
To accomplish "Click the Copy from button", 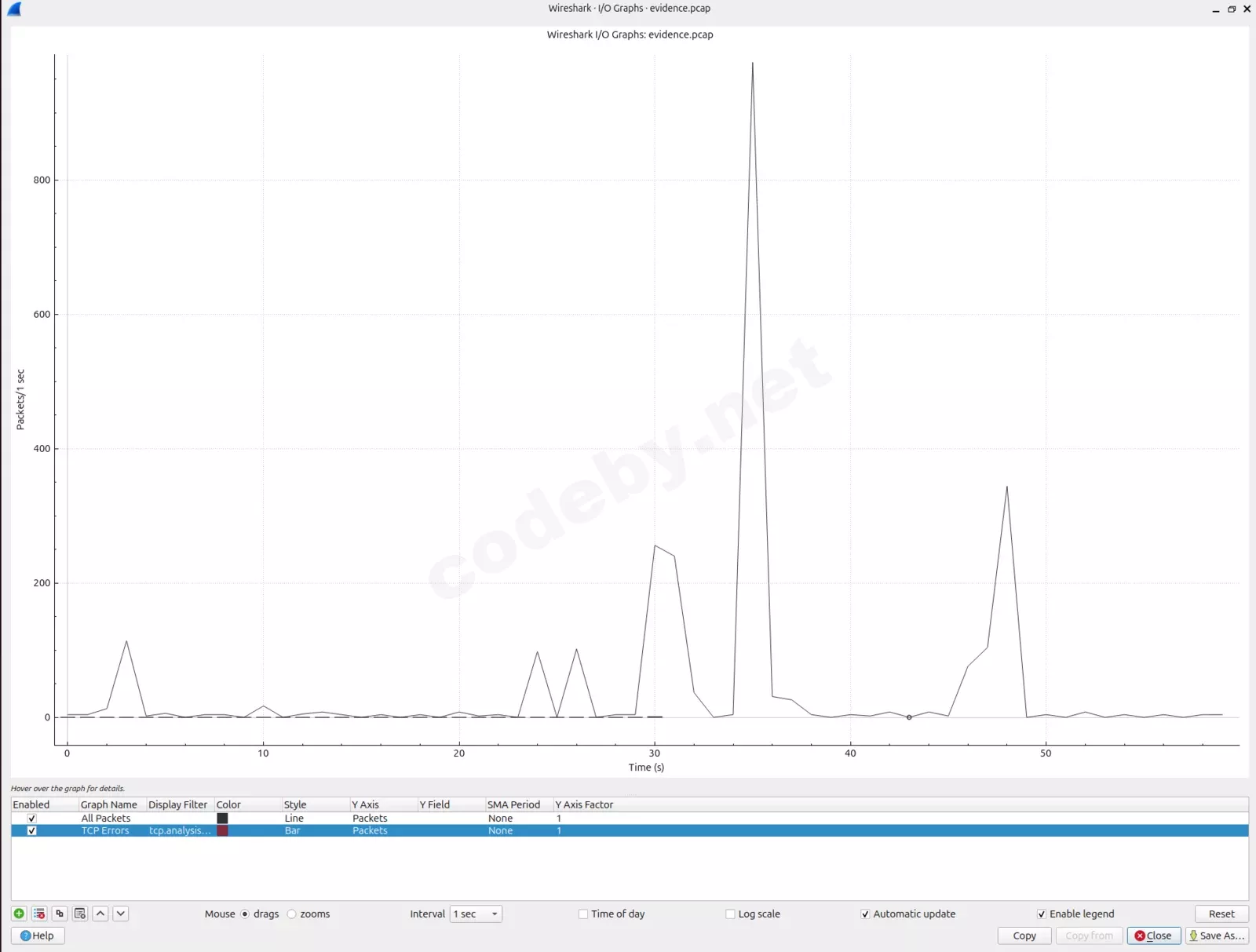I will pyautogui.click(x=1090, y=936).
